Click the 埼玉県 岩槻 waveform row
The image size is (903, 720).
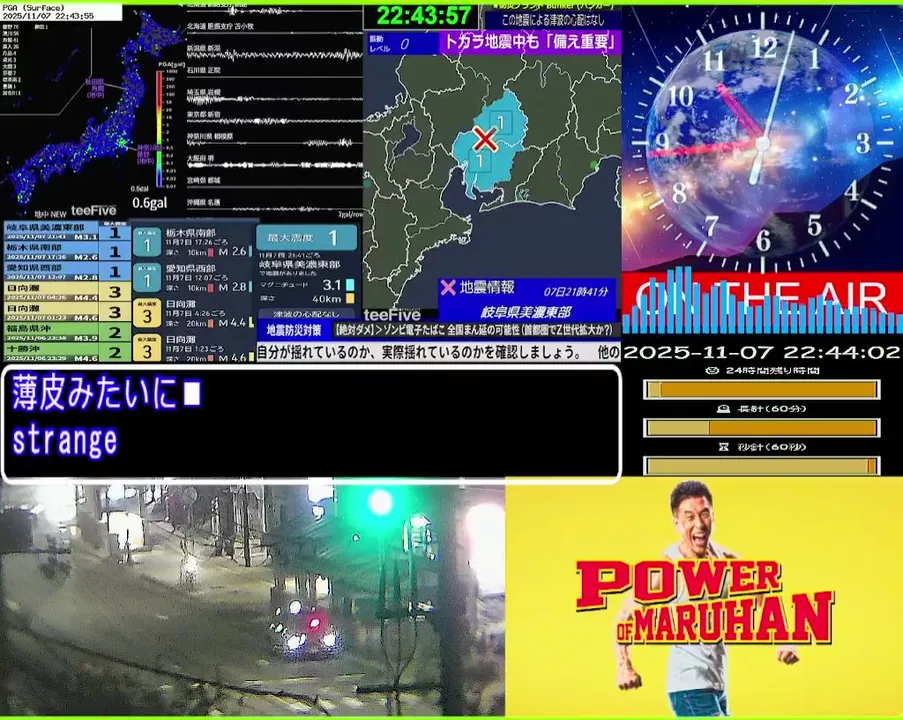(274, 96)
